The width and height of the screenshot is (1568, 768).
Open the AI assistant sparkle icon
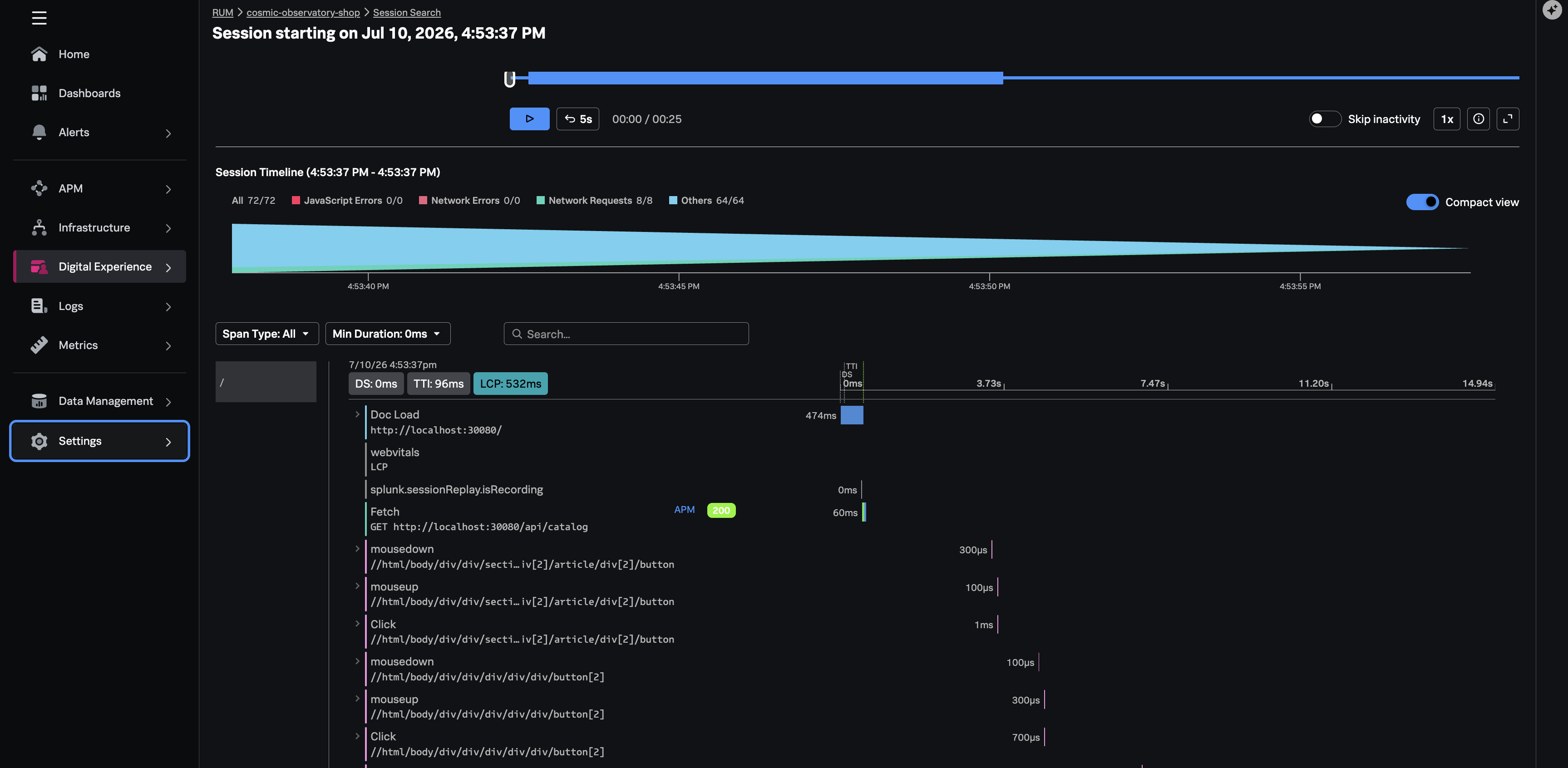point(1552,10)
